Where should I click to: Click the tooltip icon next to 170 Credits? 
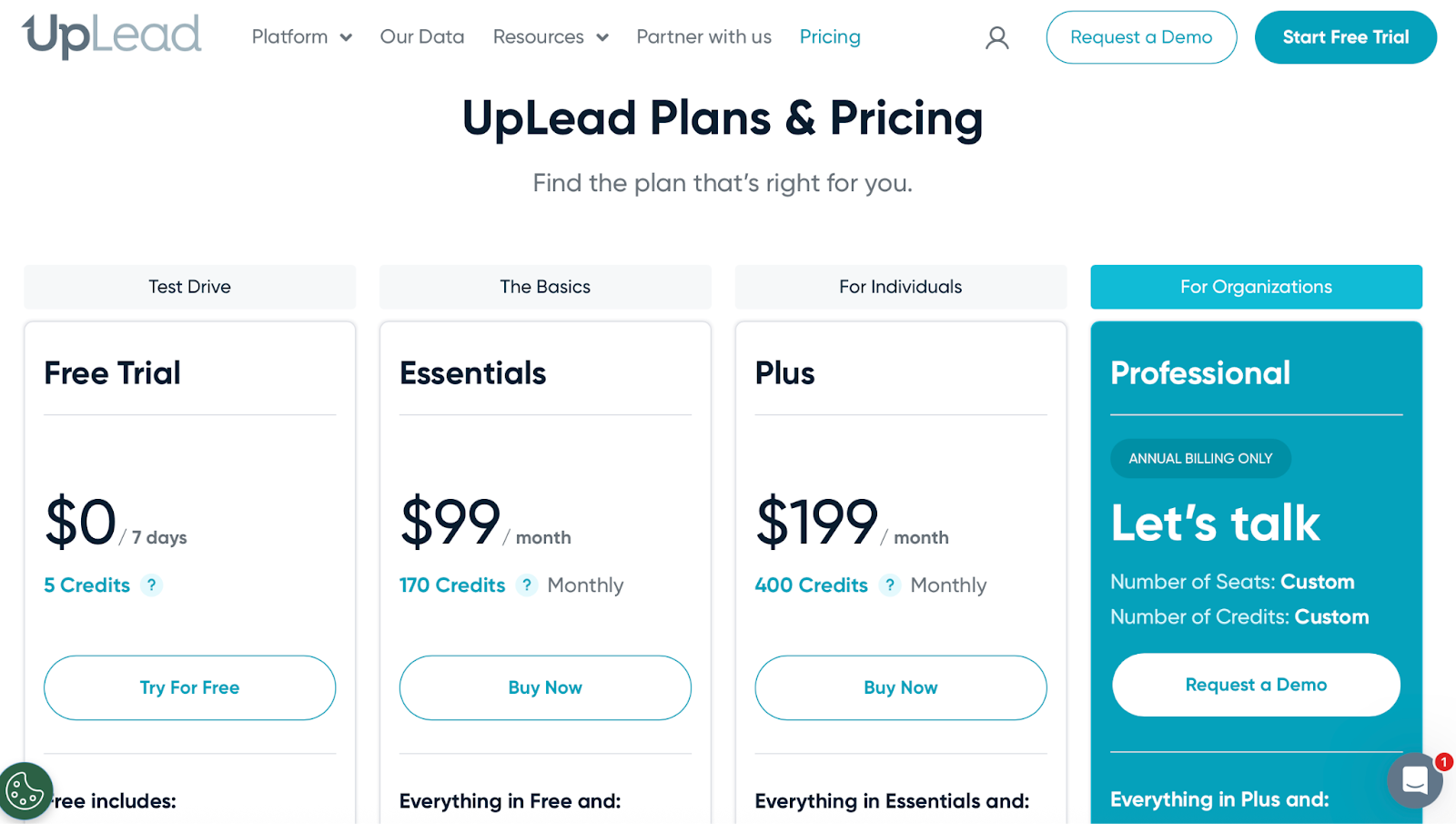(x=526, y=585)
